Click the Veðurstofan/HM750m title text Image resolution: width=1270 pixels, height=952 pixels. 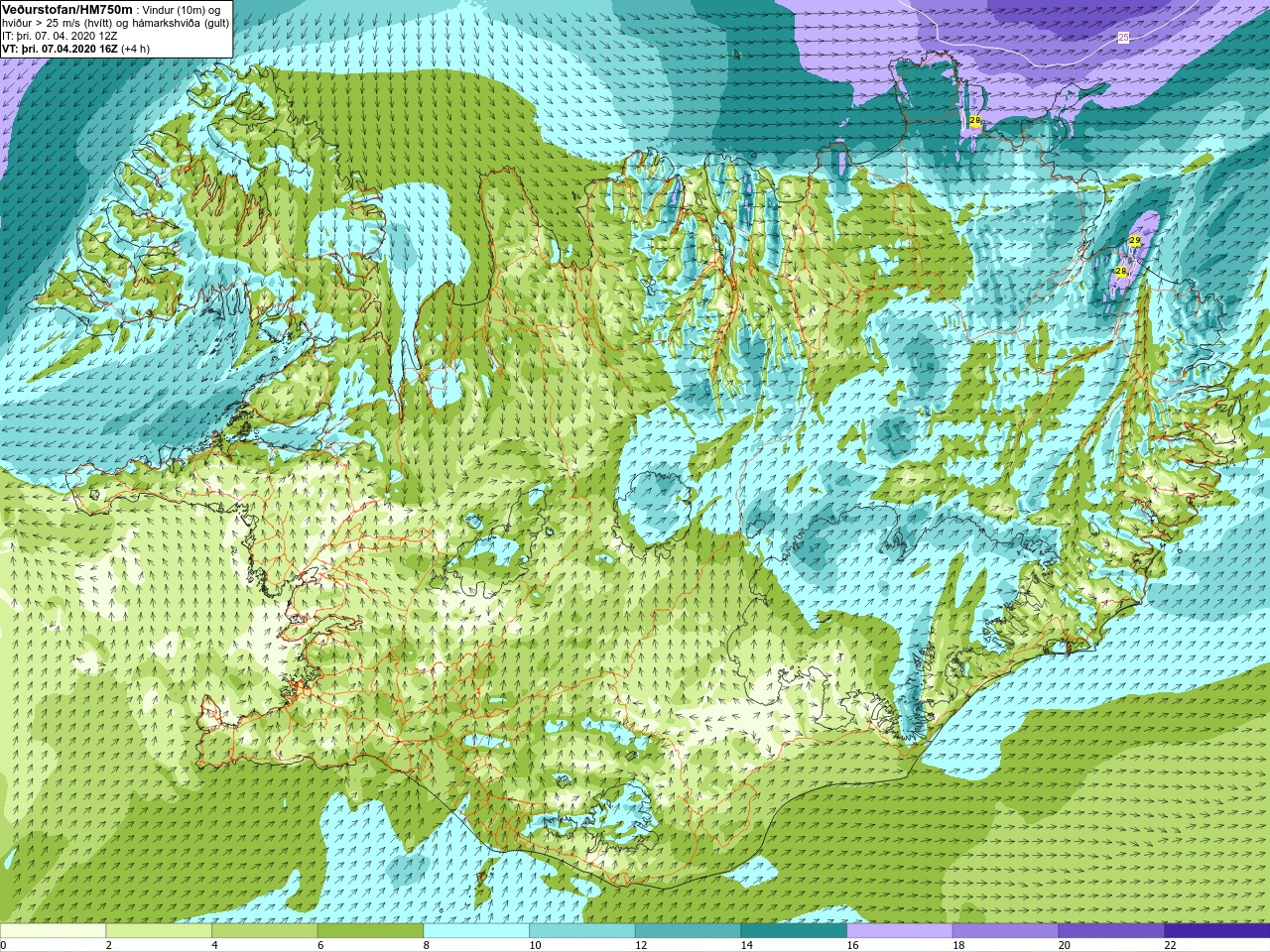[66, 9]
